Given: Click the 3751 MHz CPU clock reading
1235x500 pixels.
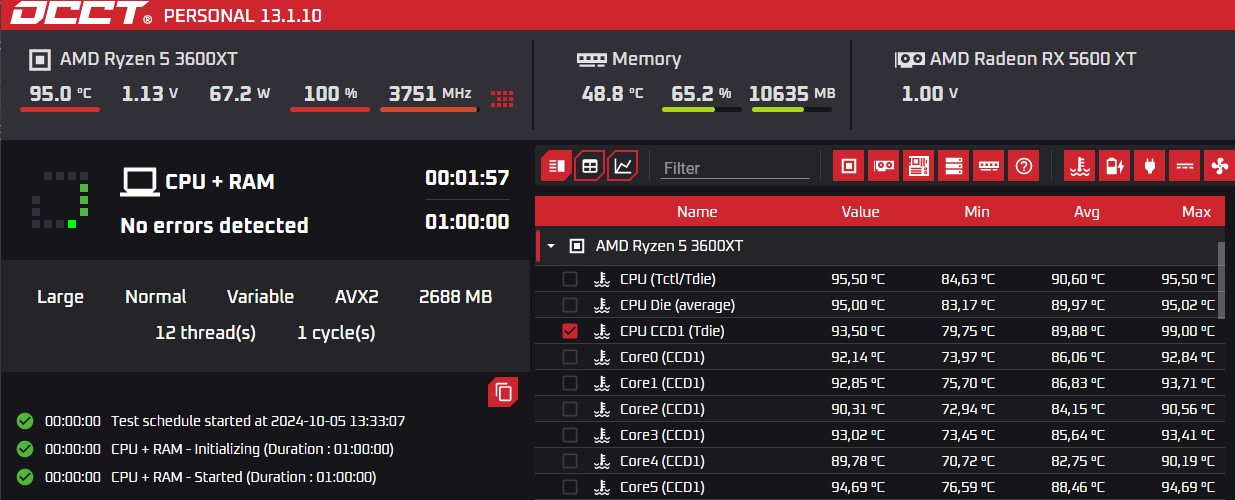Looking at the screenshot, I should 429,94.
